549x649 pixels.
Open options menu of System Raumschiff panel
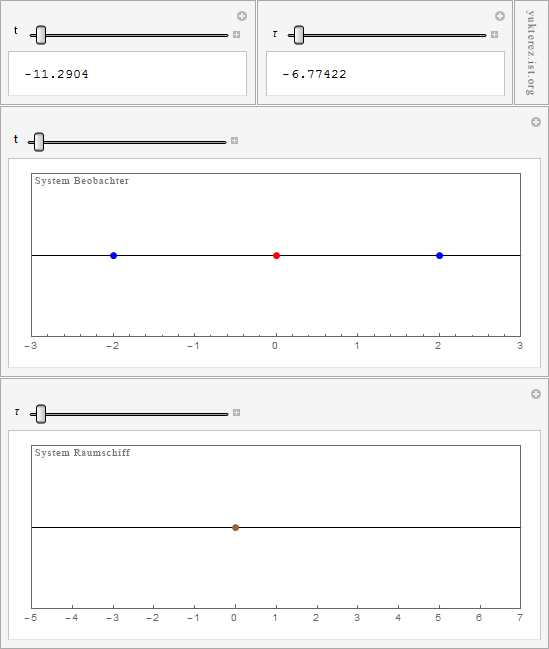(x=536, y=394)
